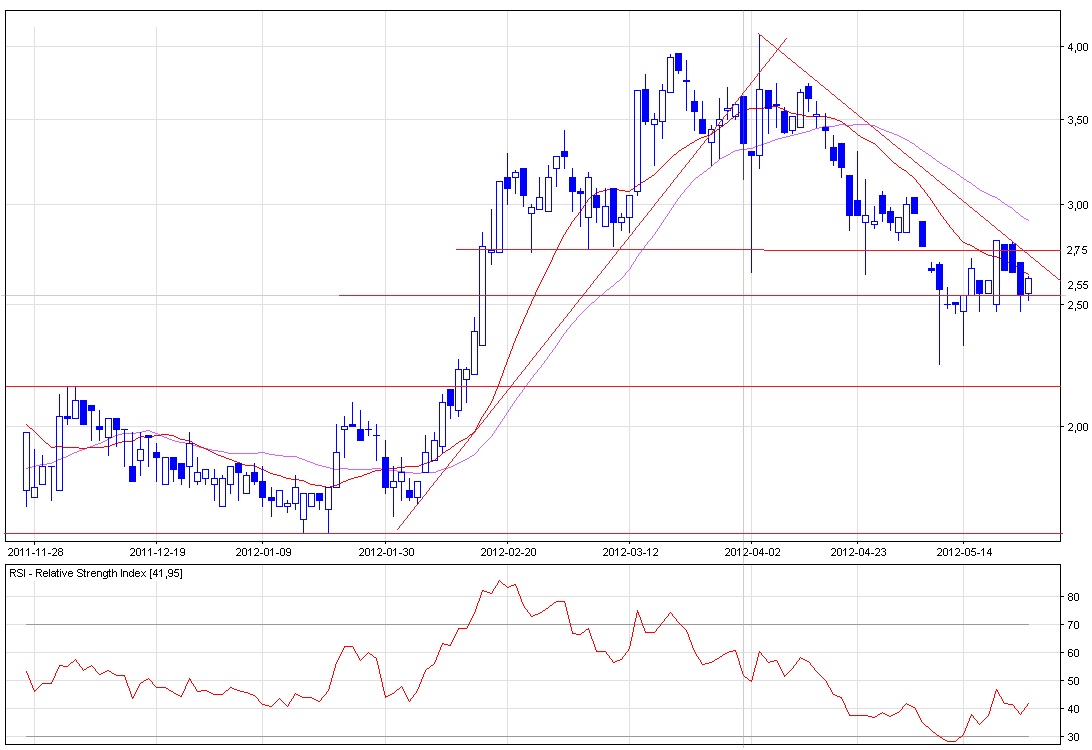The width and height of the screenshot is (1092, 750).
Task: Click the 4,00 price axis label
Action: tap(1076, 47)
